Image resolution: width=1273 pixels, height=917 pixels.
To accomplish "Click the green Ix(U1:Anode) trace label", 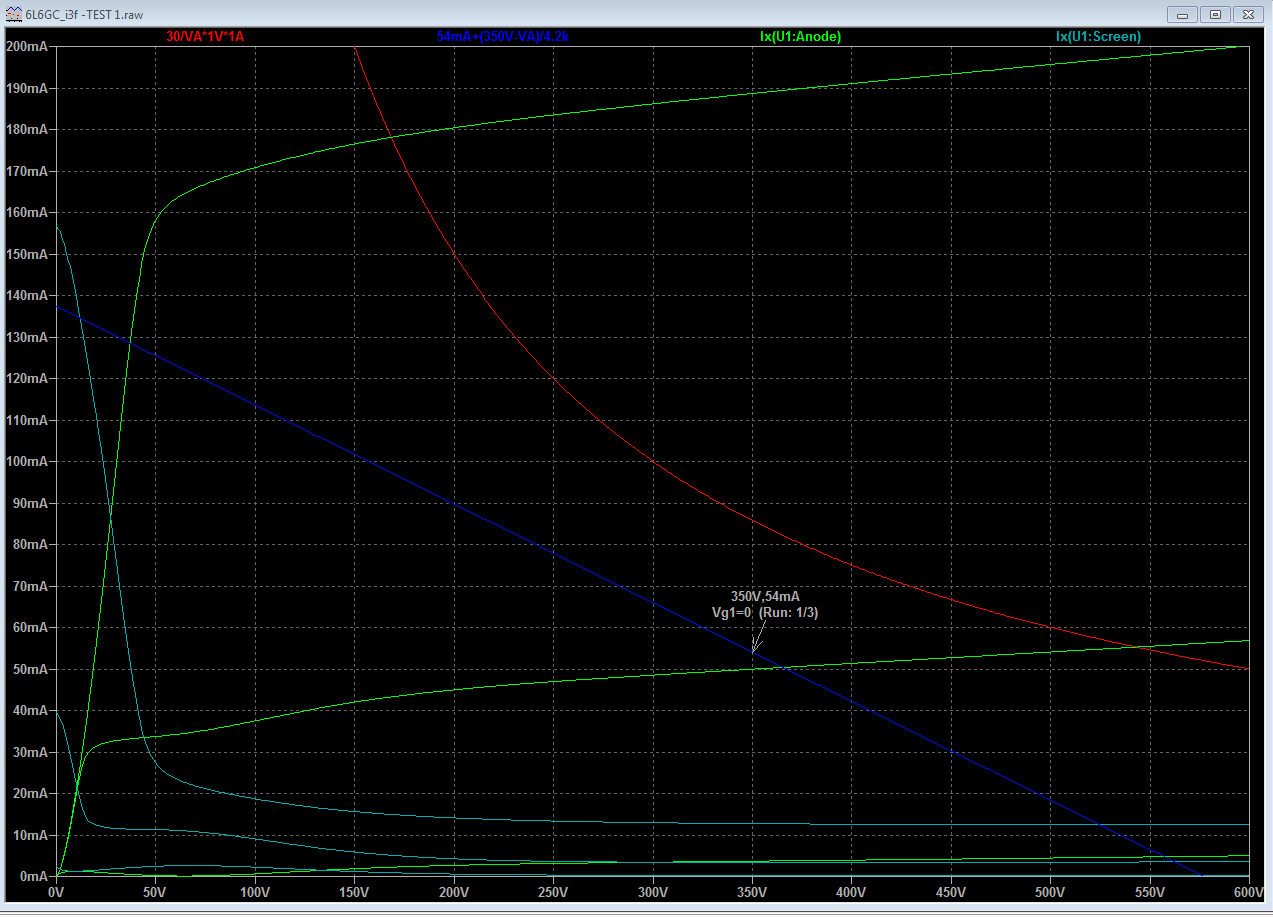I will pyautogui.click(x=800, y=37).
